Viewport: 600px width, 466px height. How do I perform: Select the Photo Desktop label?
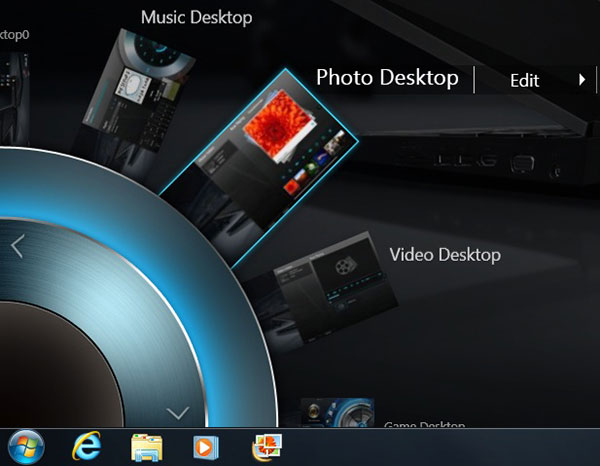[x=387, y=78]
